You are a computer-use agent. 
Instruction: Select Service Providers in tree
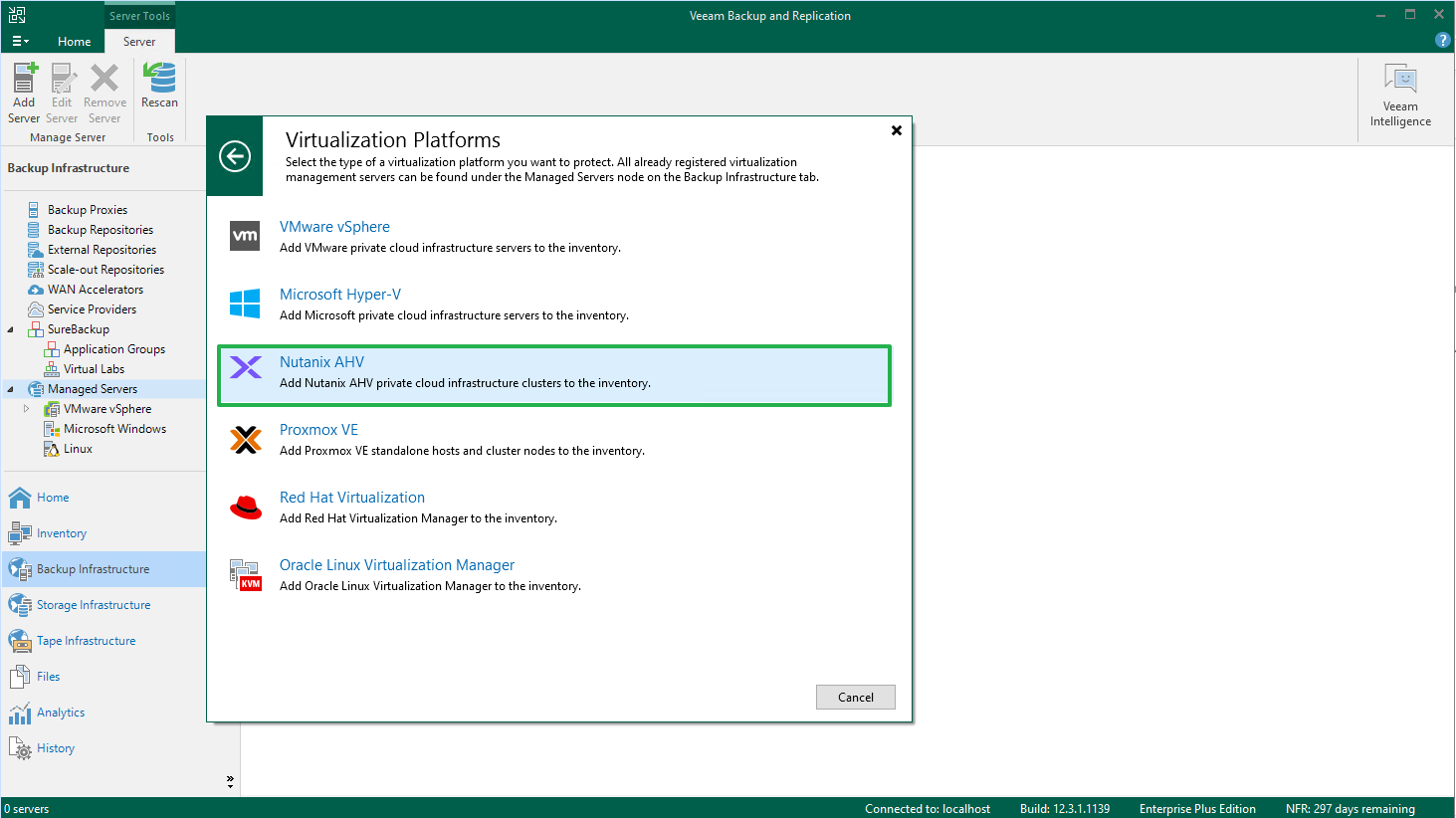click(92, 309)
